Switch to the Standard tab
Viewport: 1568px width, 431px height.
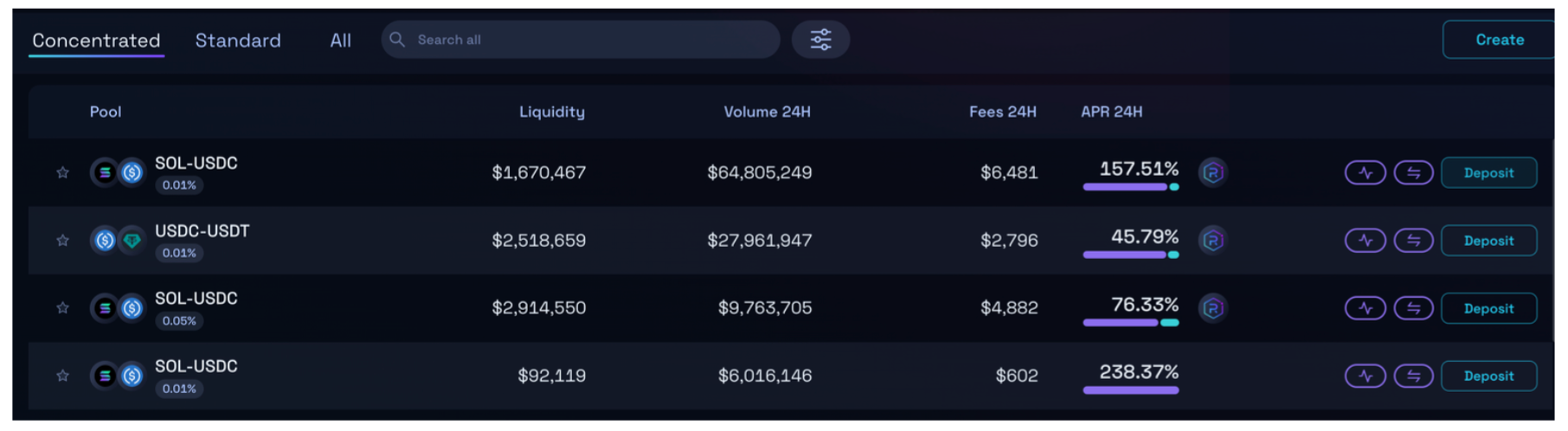238,41
